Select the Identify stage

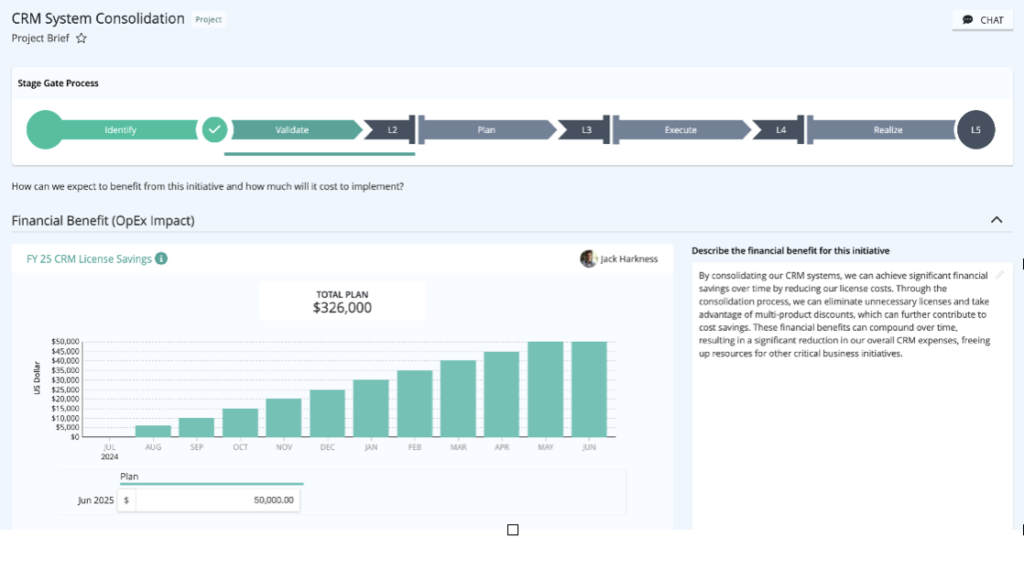(x=121, y=130)
